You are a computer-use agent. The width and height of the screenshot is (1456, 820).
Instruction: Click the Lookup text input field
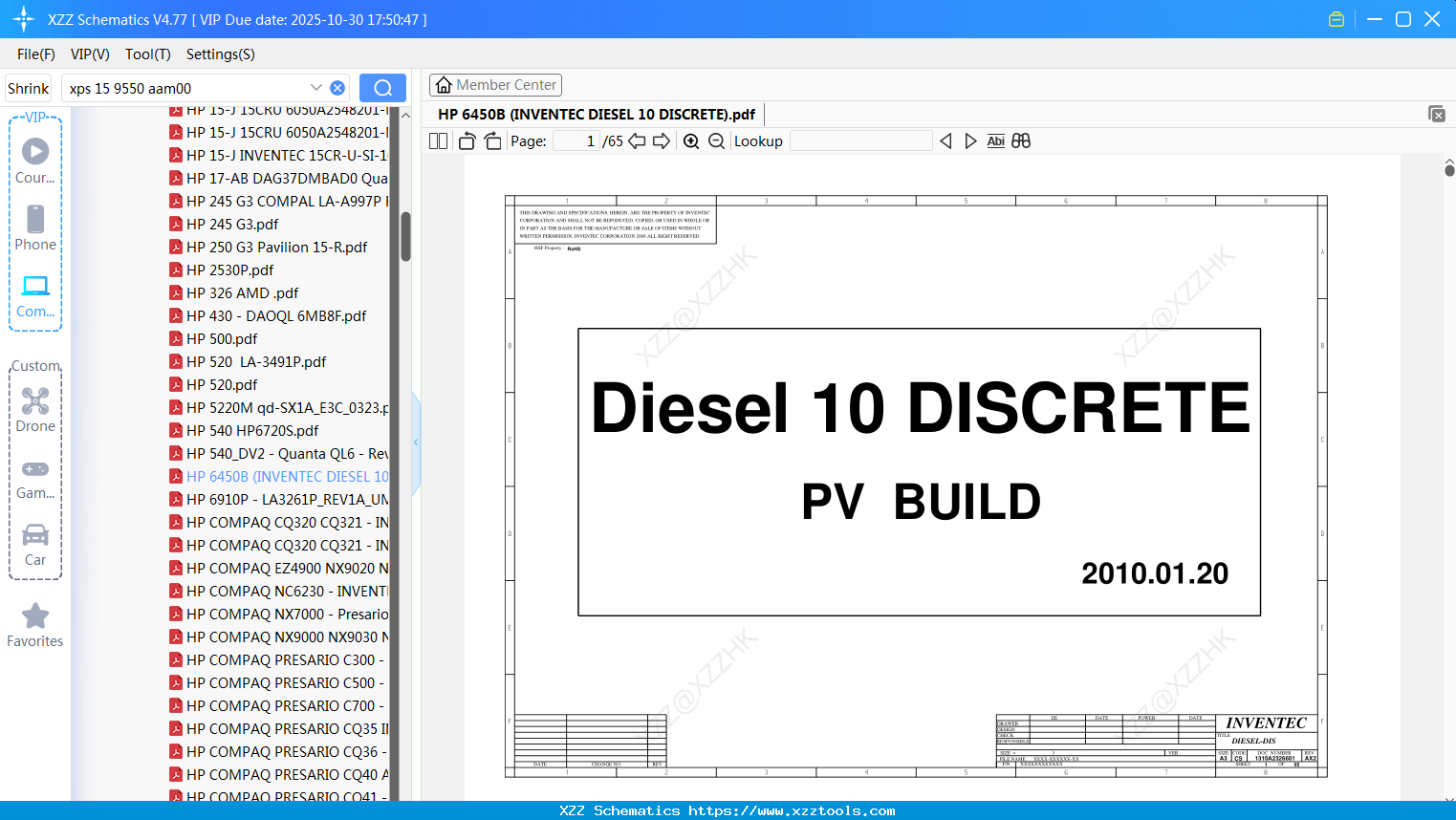coord(860,141)
